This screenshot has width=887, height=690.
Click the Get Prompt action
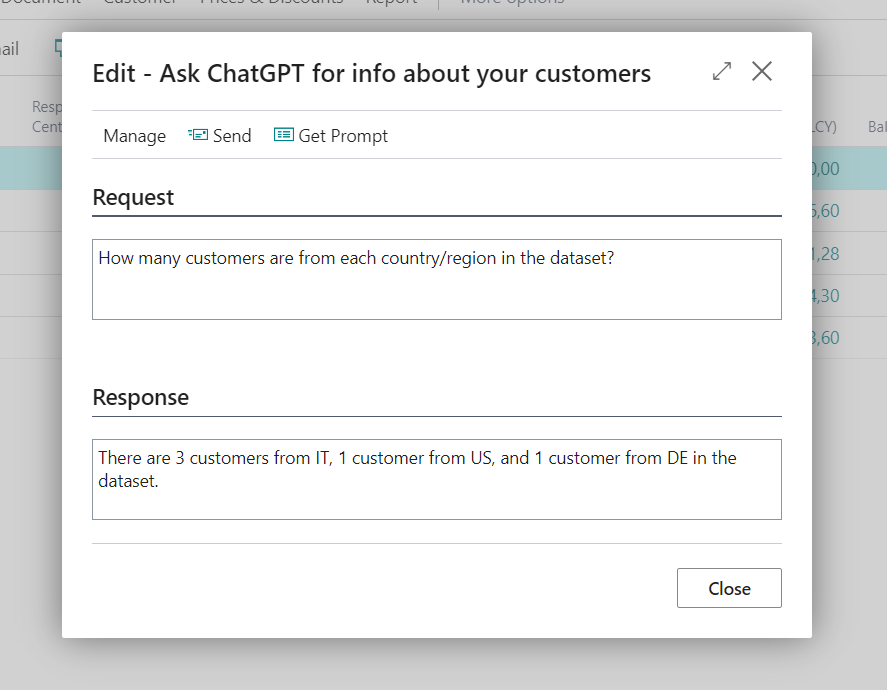point(331,136)
